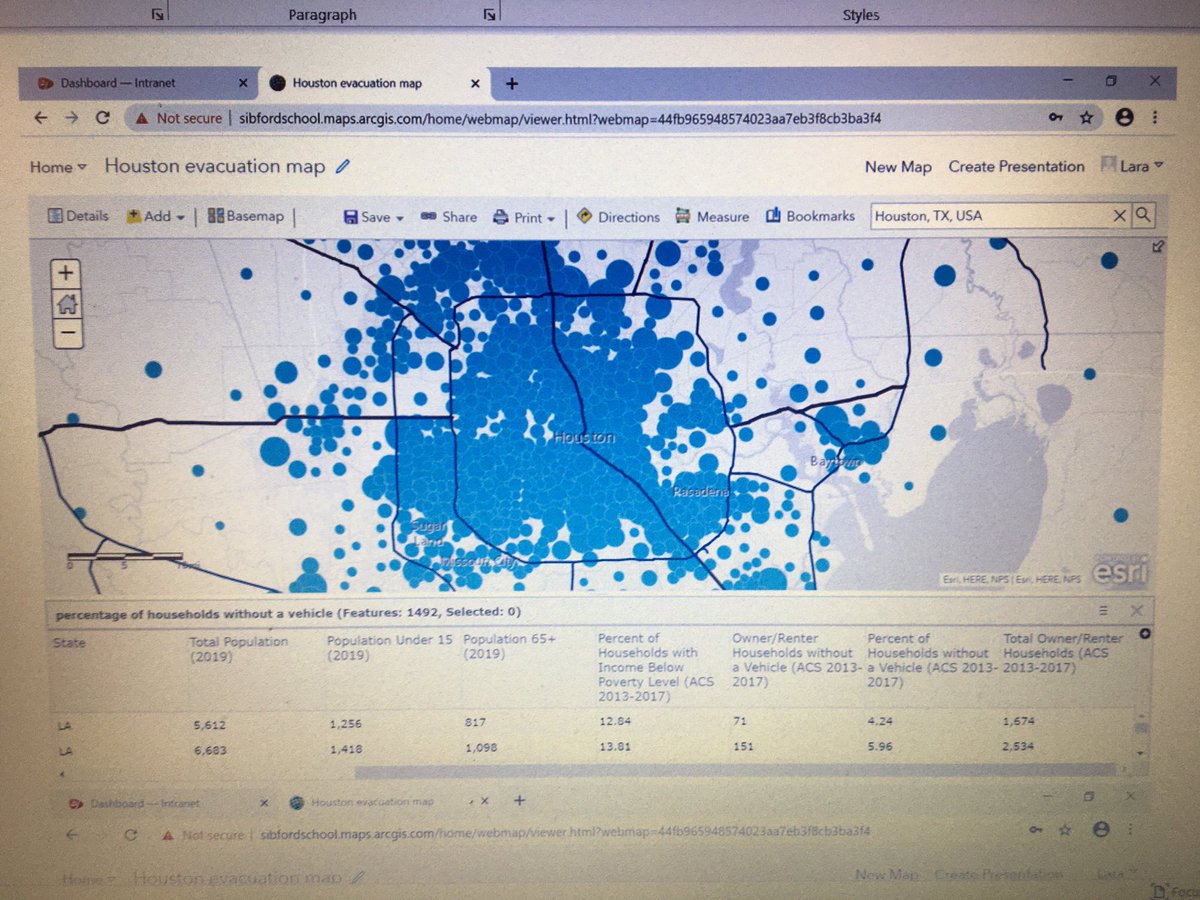This screenshot has width=1200, height=900.
Task: Click the browser forward arrow
Action: coord(70,118)
